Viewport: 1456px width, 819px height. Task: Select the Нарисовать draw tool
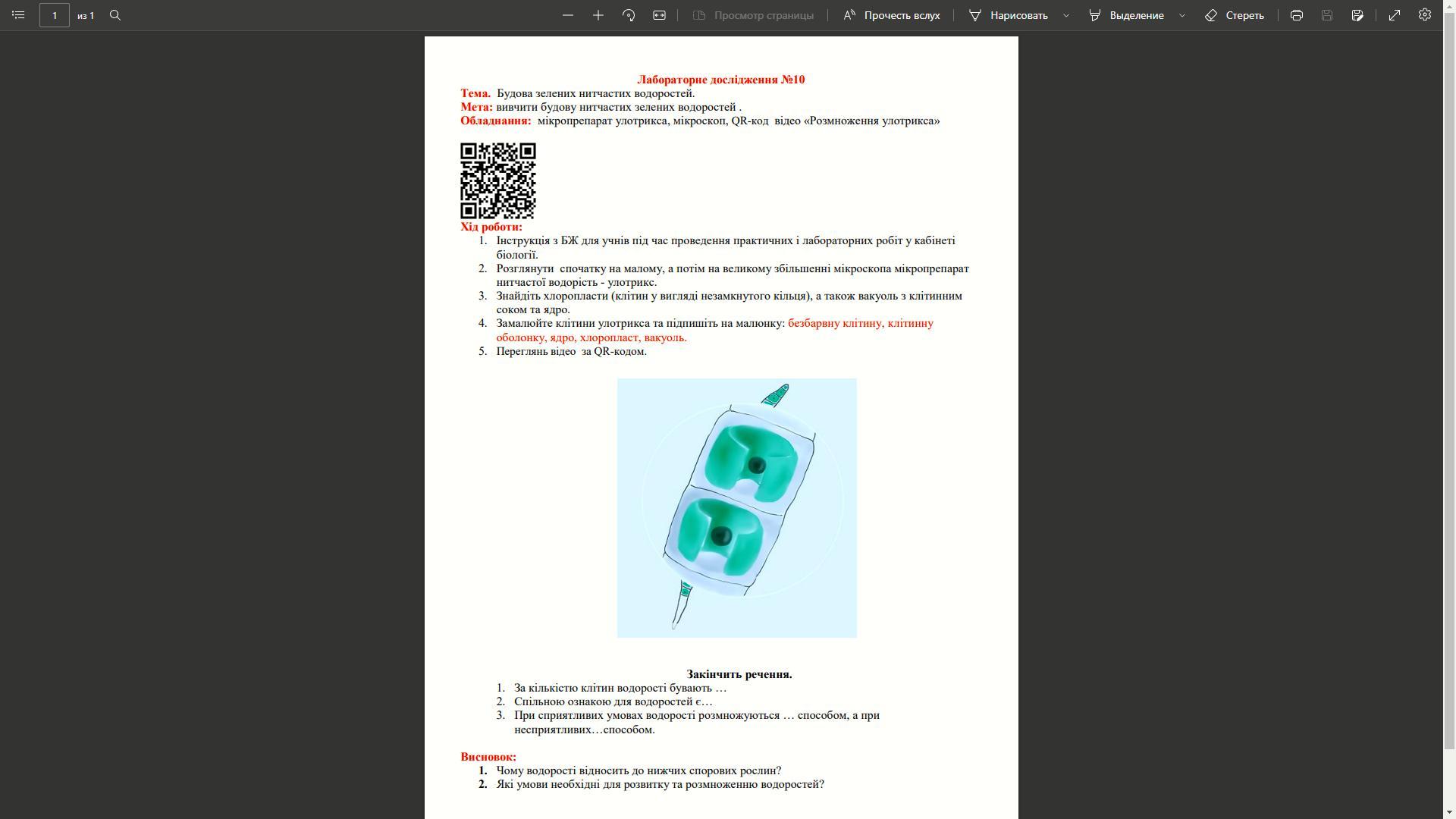pyautogui.click(x=1009, y=15)
